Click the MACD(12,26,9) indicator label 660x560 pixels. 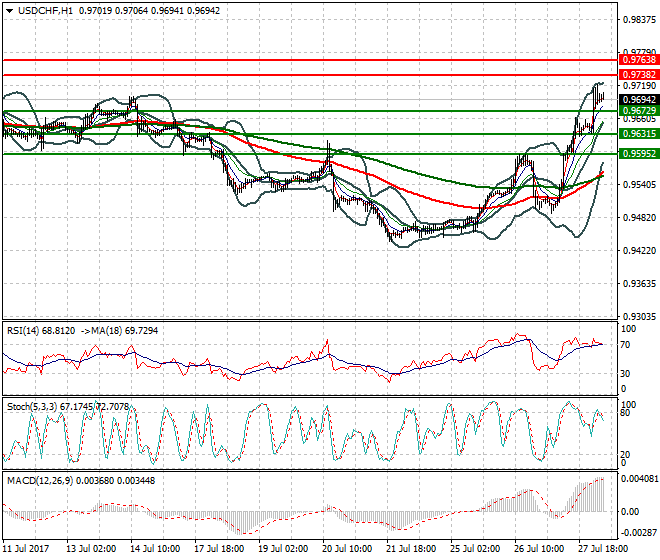81,481
